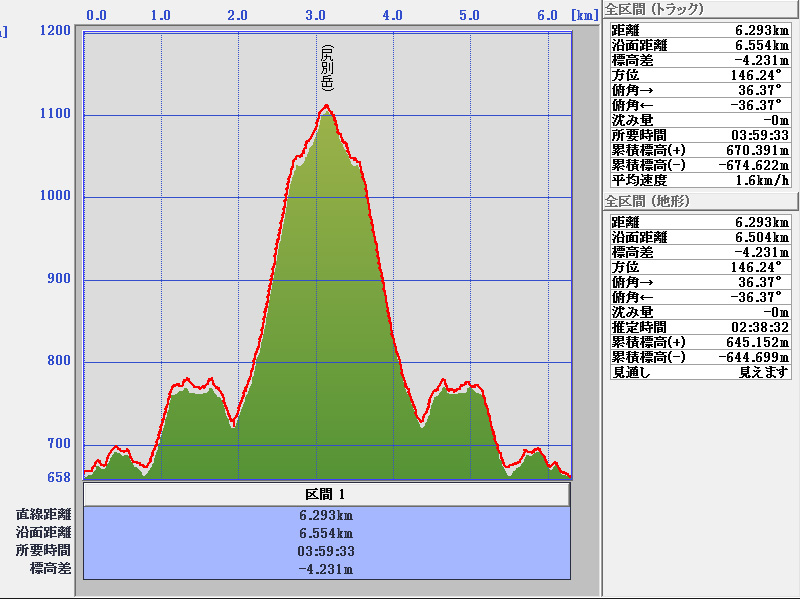Click the [km] unit label on the axis
Image resolution: width=800 pixels, height=600 pixels.
(x=585, y=15)
